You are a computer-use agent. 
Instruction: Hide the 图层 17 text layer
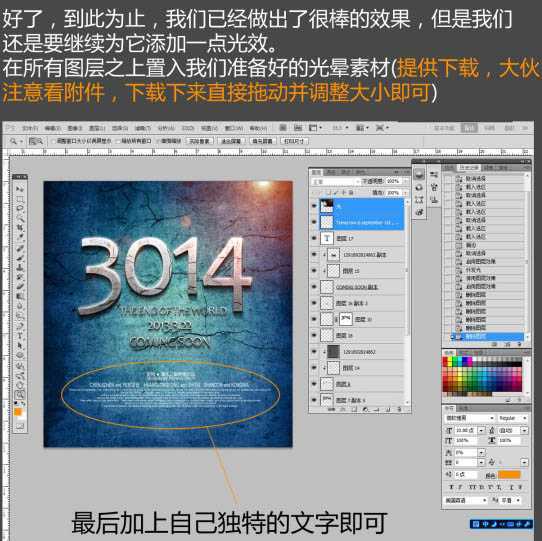(x=314, y=238)
